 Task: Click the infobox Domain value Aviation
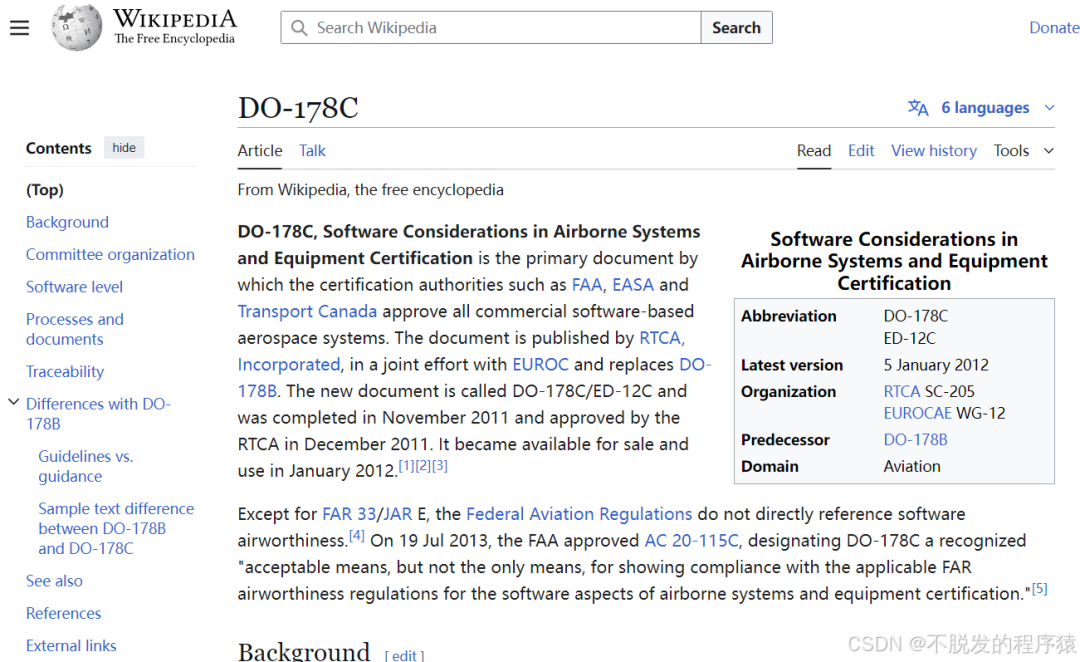pyautogui.click(x=912, y=466)
